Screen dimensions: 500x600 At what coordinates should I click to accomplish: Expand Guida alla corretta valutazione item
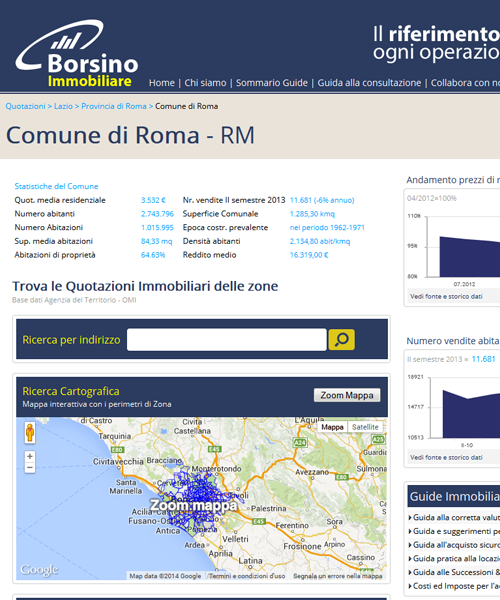point(454,517)
